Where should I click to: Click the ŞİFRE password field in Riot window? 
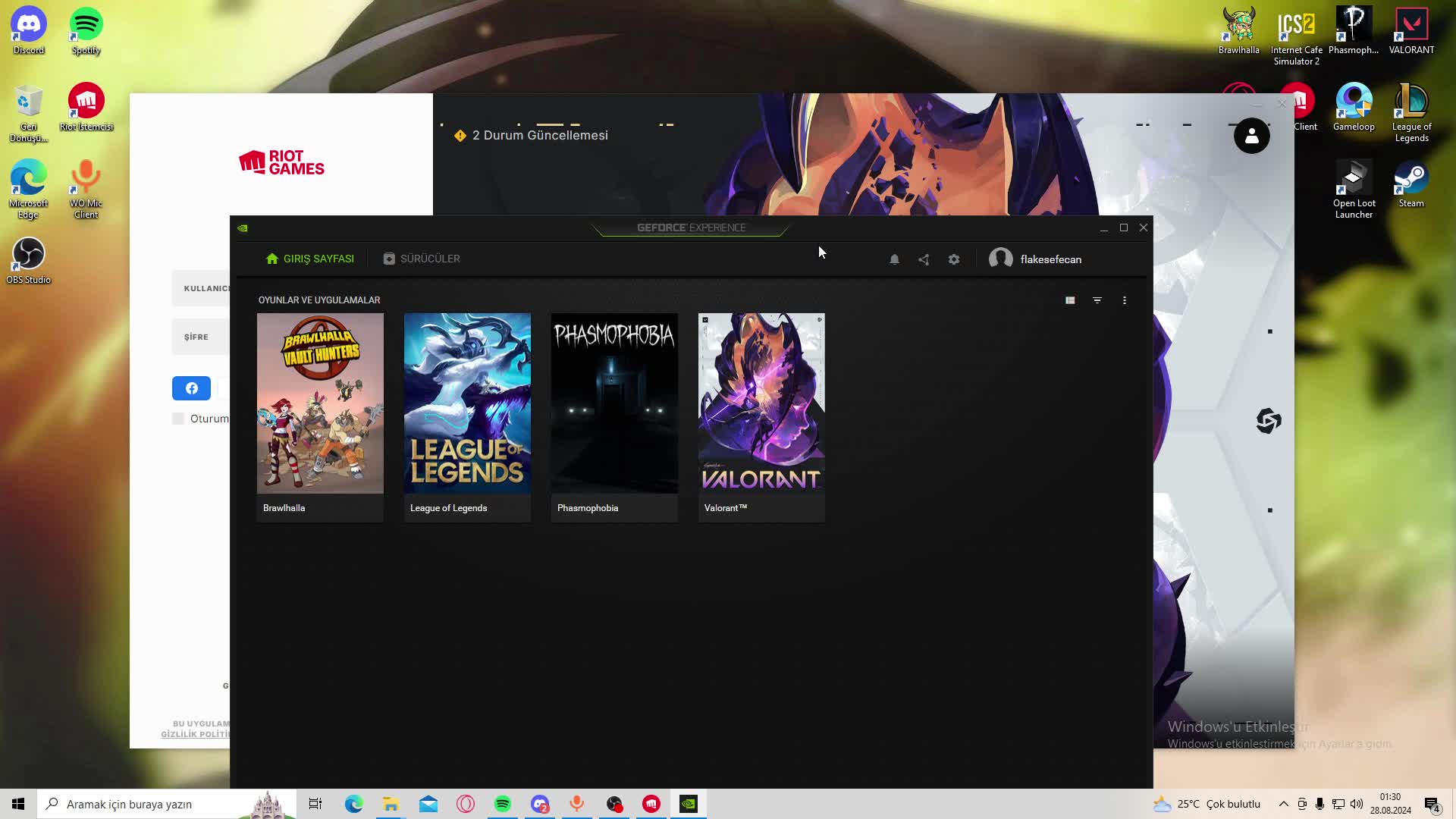click(x=201, y=337)
